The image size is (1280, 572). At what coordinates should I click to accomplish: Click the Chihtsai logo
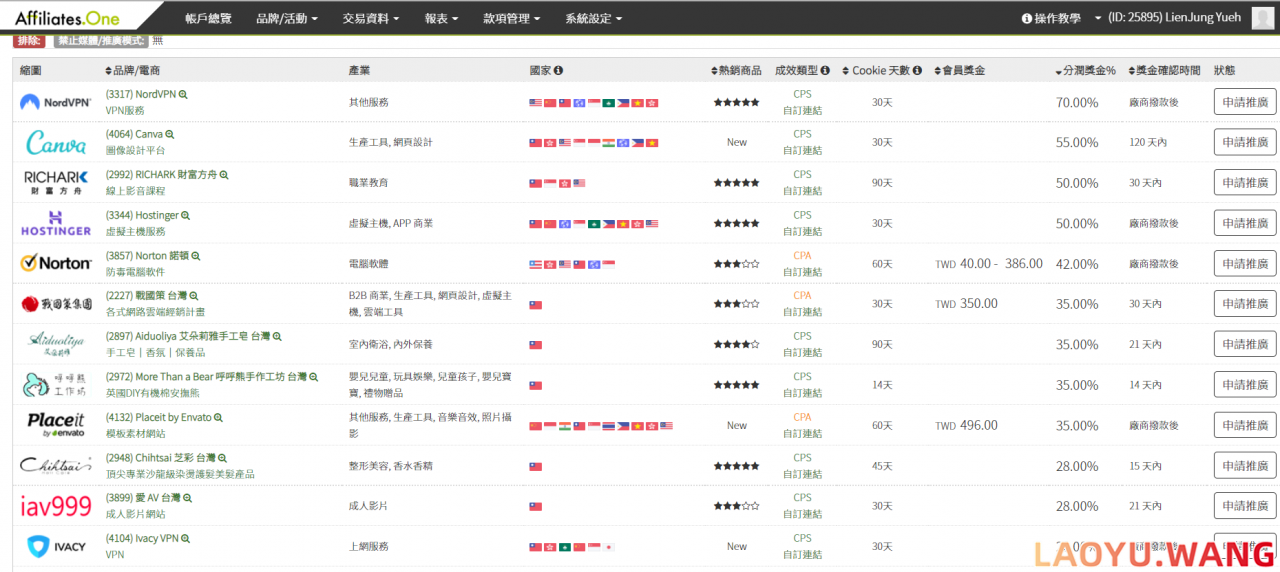click(56, 465)
